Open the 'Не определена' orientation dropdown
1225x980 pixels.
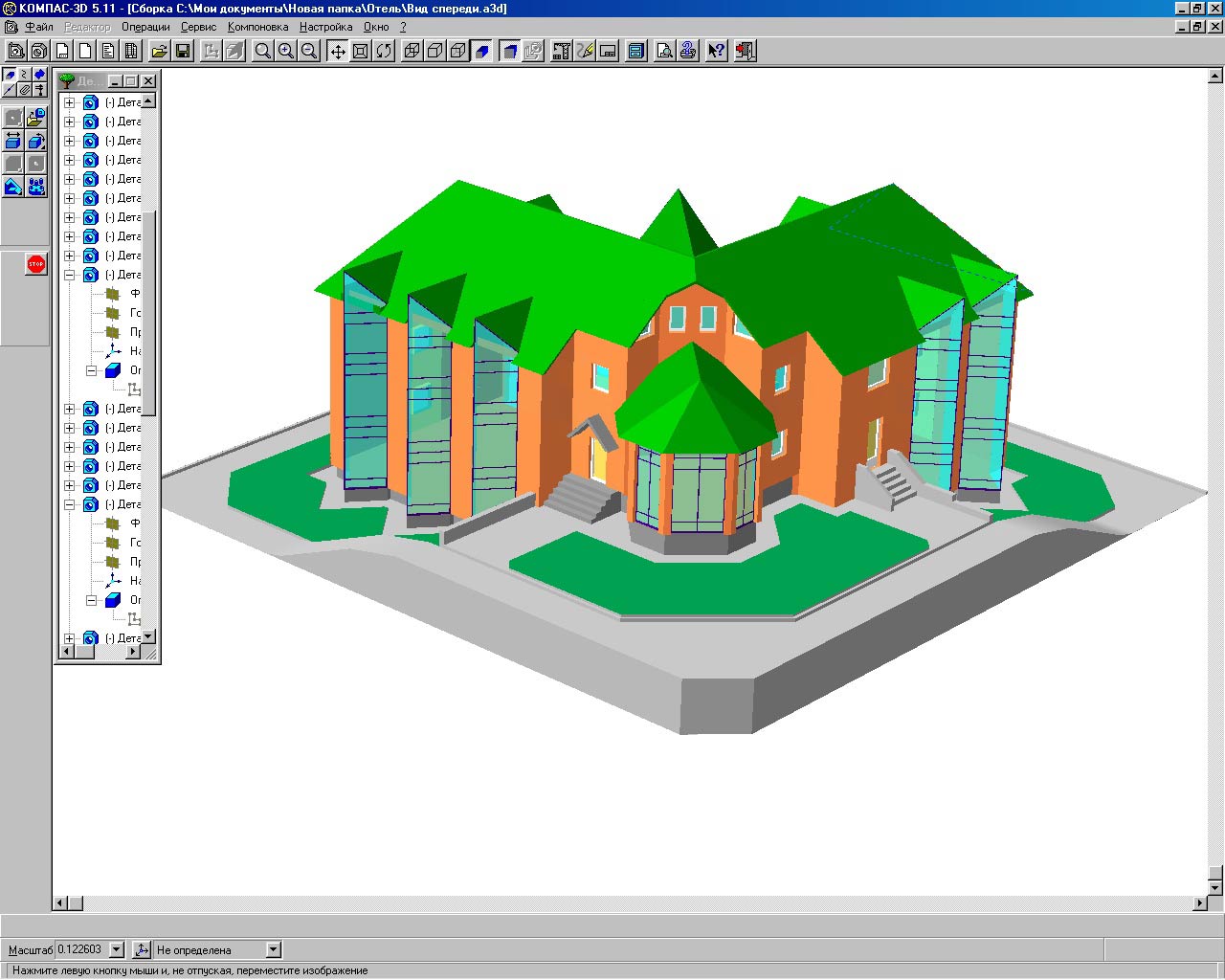[273, 949]
